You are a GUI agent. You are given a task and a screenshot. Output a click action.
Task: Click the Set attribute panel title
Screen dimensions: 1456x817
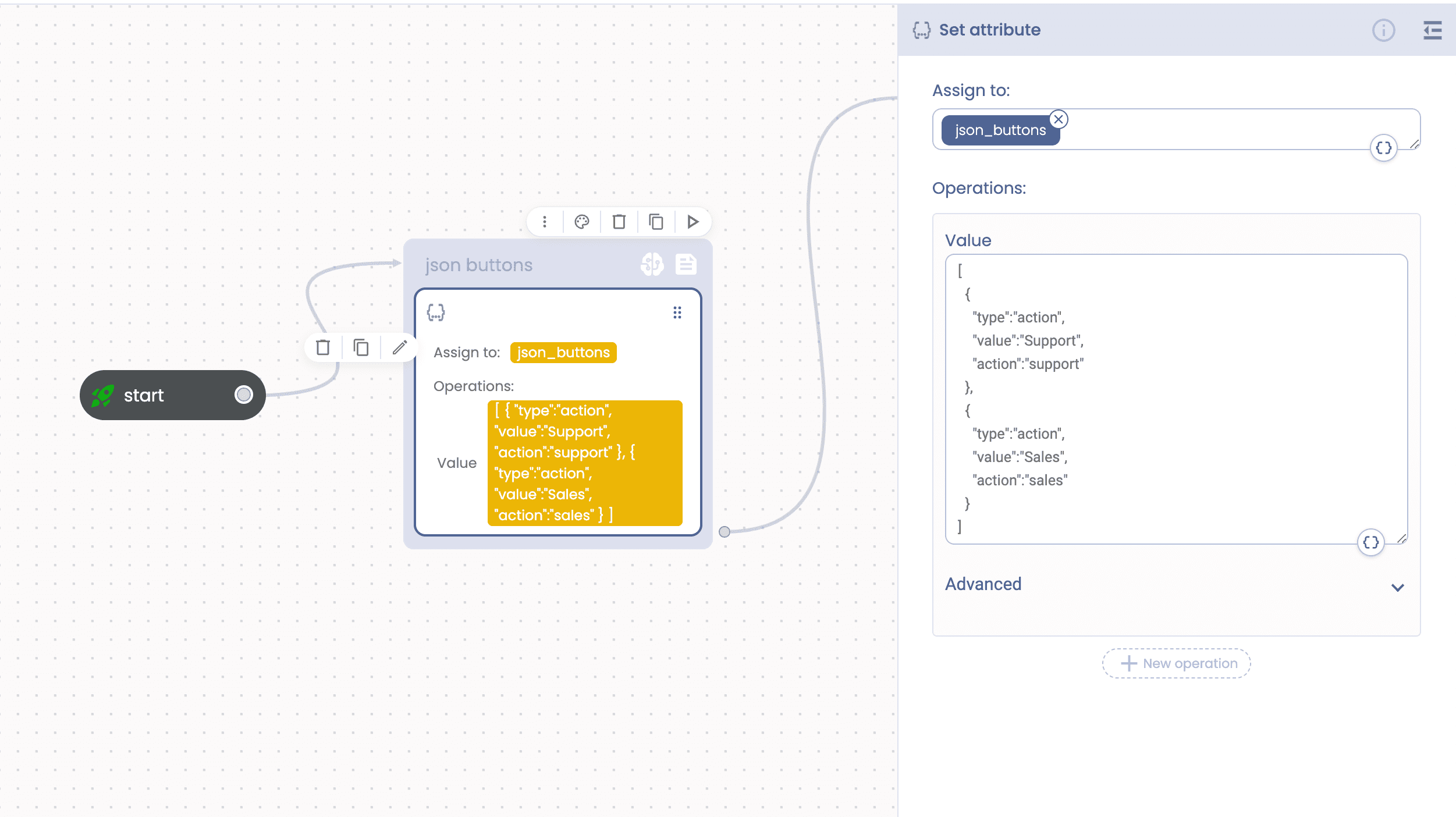point(989,30)
